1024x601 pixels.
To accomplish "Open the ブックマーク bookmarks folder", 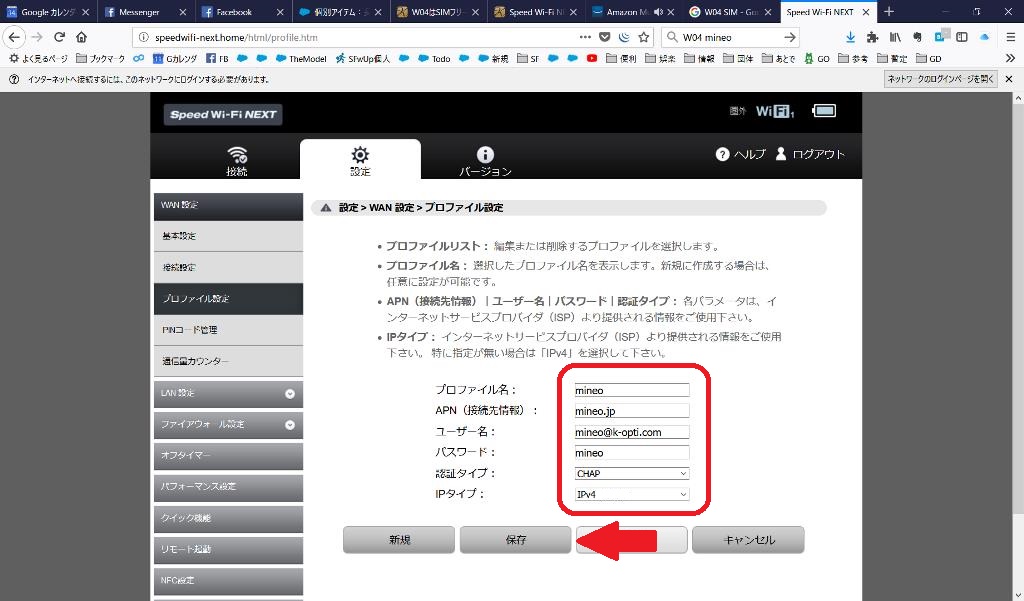I will tap(101, 58).
